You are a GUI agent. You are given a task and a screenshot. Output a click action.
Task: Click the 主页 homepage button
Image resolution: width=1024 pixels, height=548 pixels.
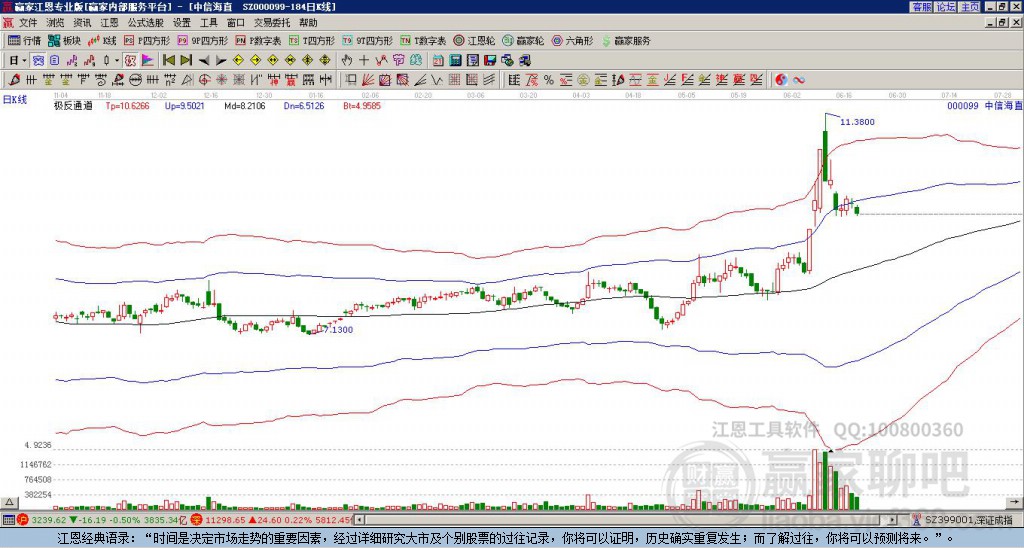point(969,7)
